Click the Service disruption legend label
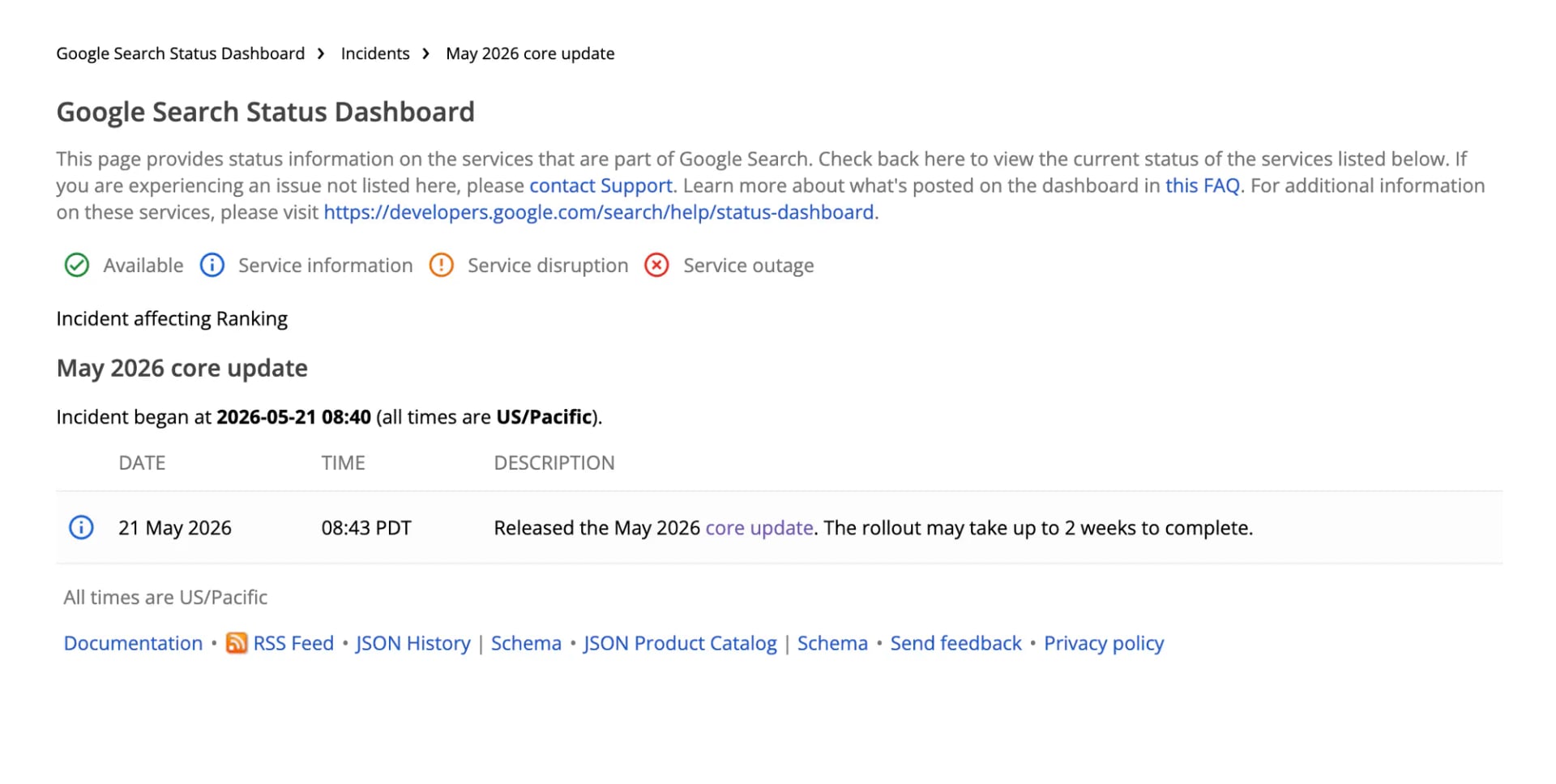 [x=548, y=266]
